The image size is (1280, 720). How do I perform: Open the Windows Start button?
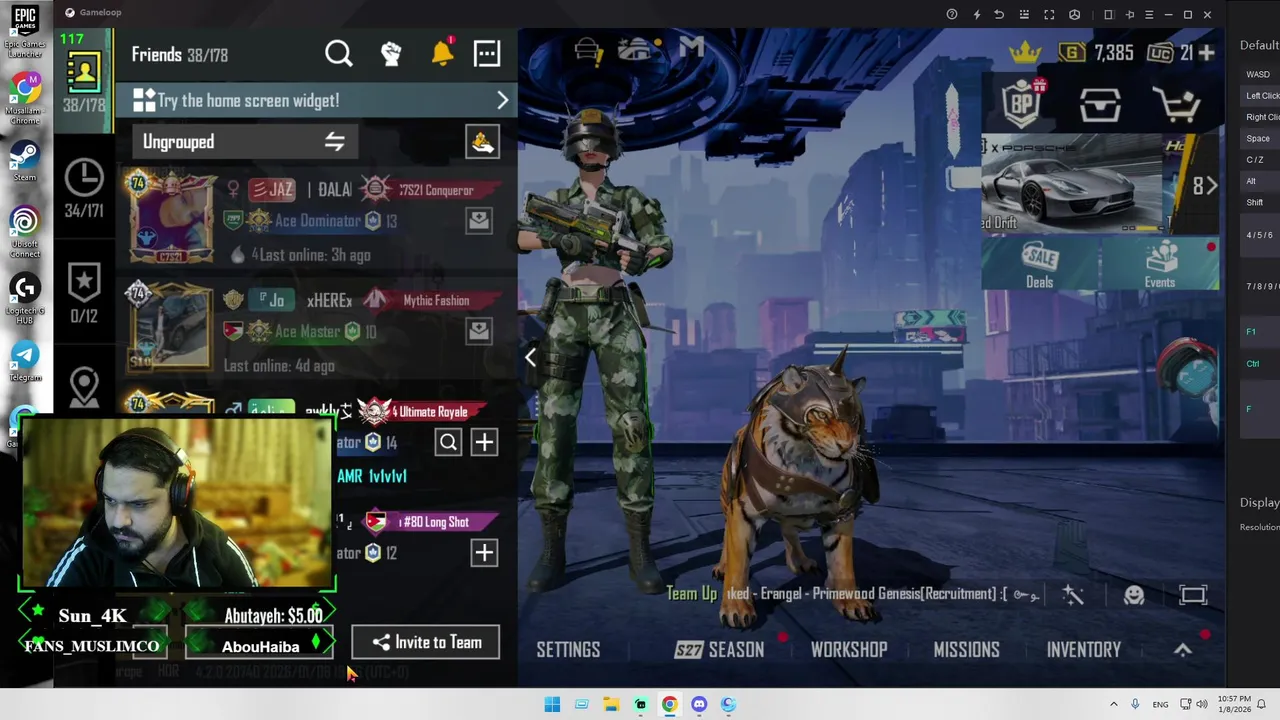click(552, 704)
